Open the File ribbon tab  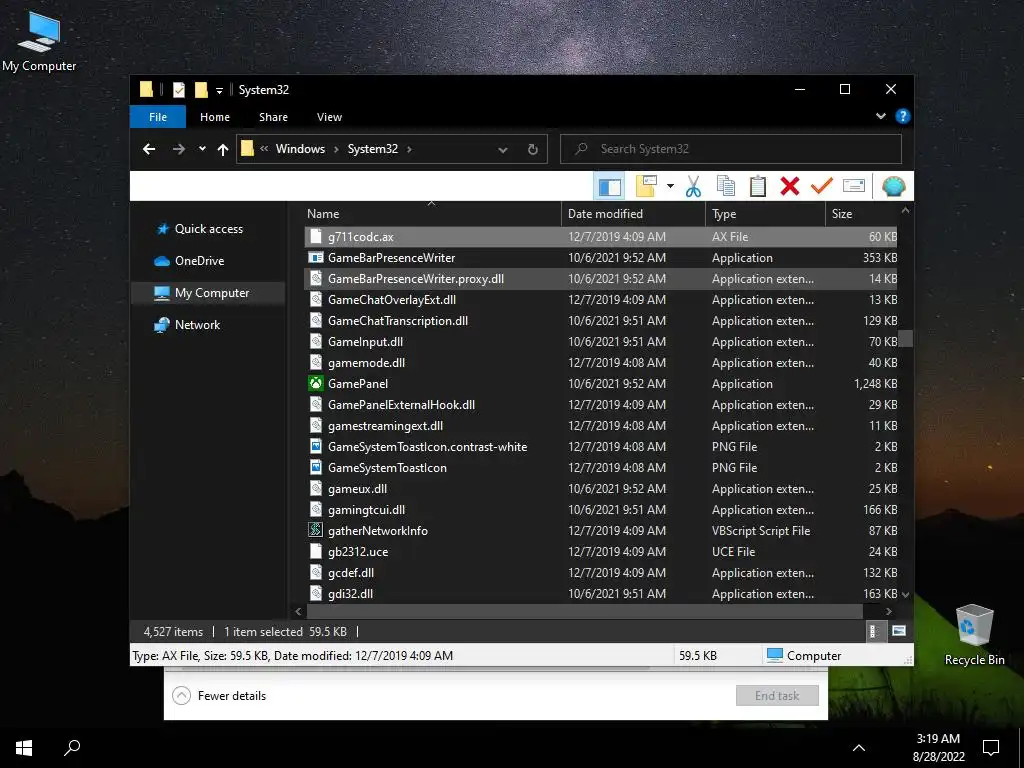[x=158, y=117]
